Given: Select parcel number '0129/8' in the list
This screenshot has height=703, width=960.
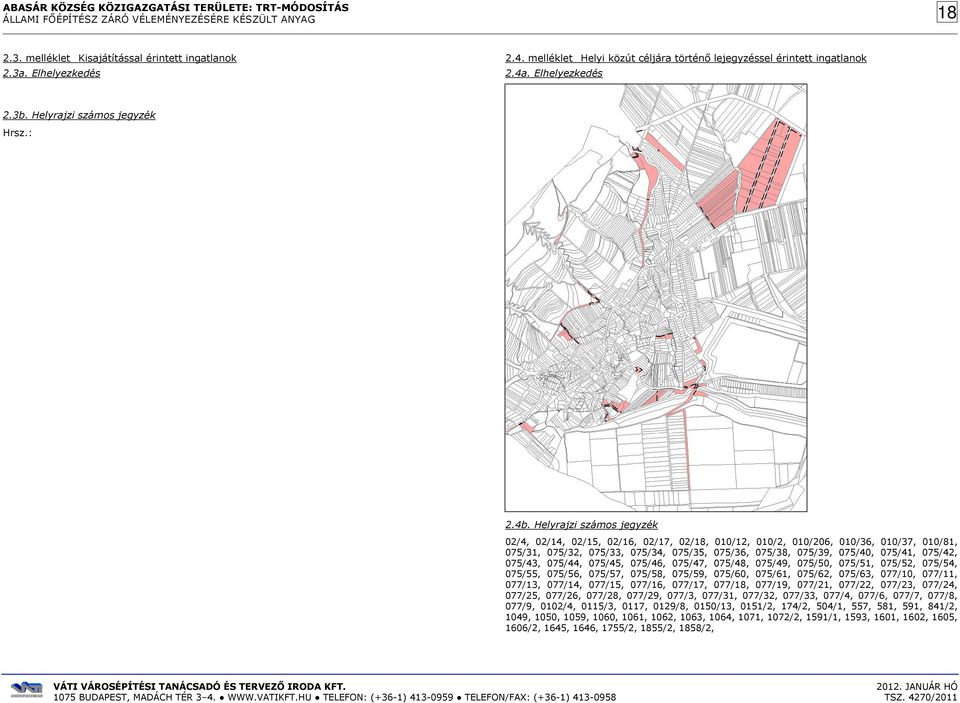Looking at the screenshot, I should pyautogui.click(x=670, y=606).
